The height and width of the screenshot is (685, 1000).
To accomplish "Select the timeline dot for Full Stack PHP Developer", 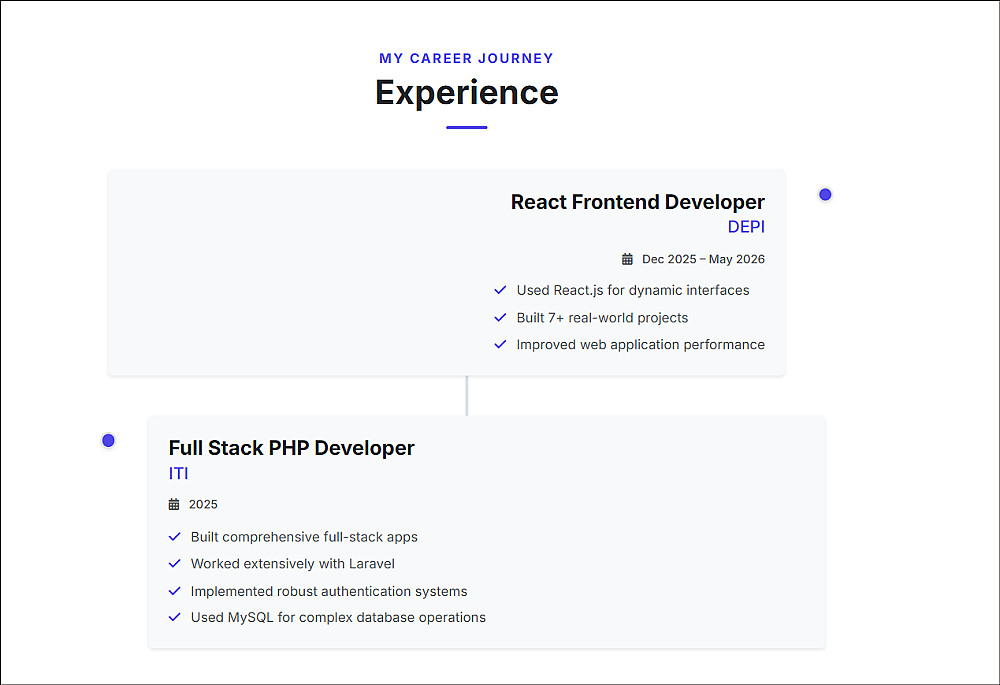I will pyautogui.click(x=108, y=440).
